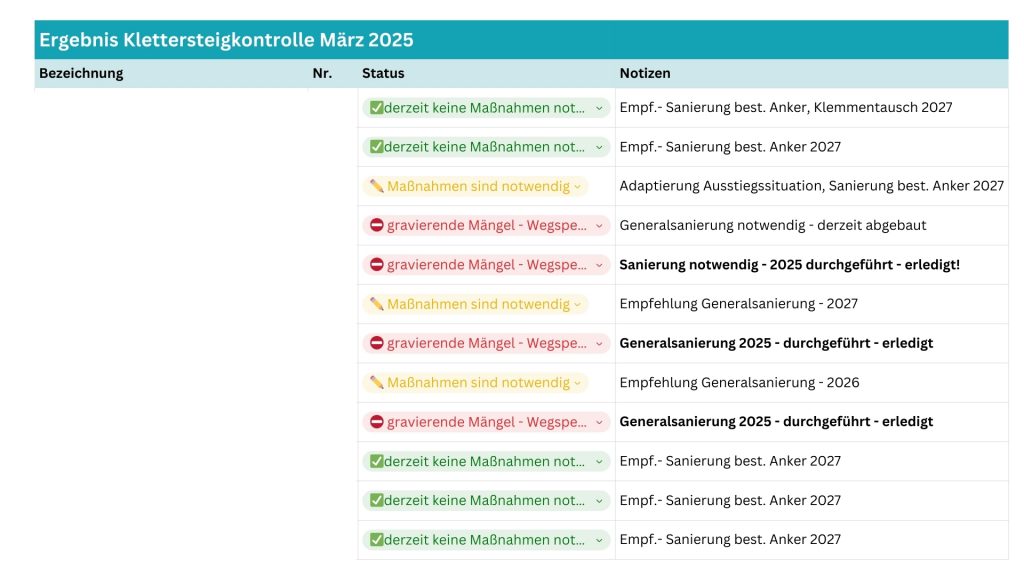The width and height of the screenshot is (1024, 576).
Task: Click the Status column header
Action: click(x=383, y=73)
